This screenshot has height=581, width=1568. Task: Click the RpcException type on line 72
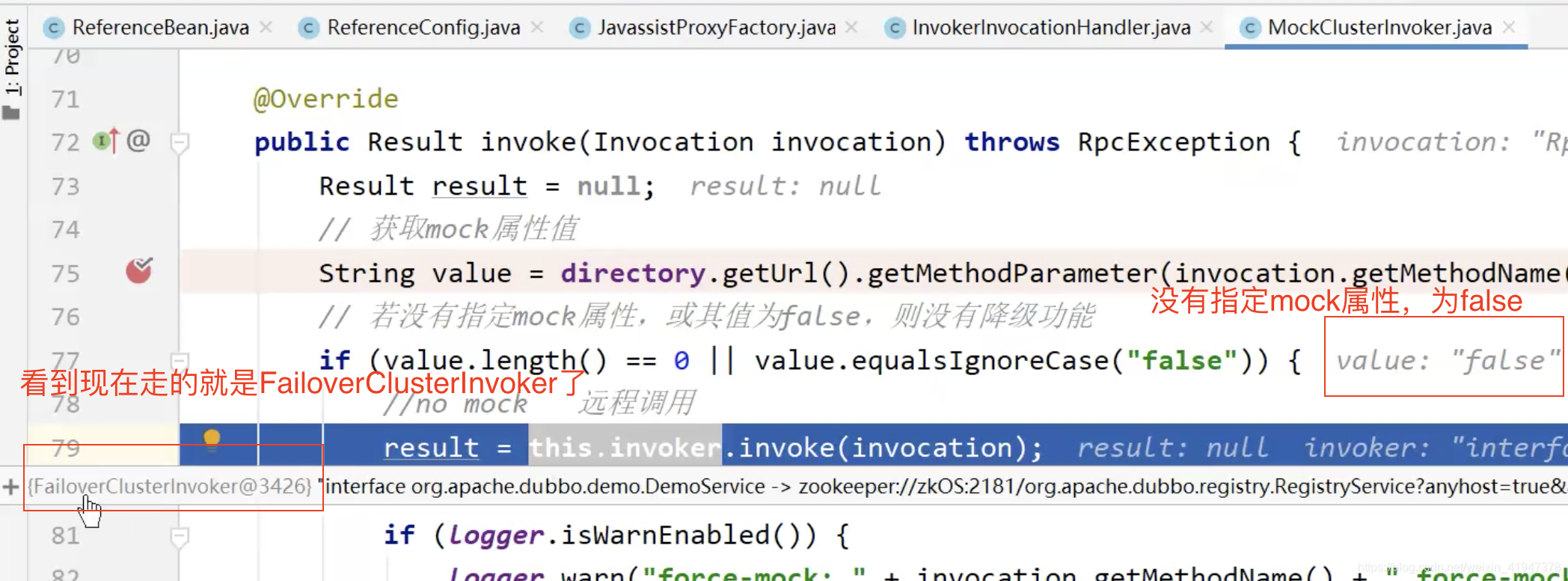(x=1174, y=142)
